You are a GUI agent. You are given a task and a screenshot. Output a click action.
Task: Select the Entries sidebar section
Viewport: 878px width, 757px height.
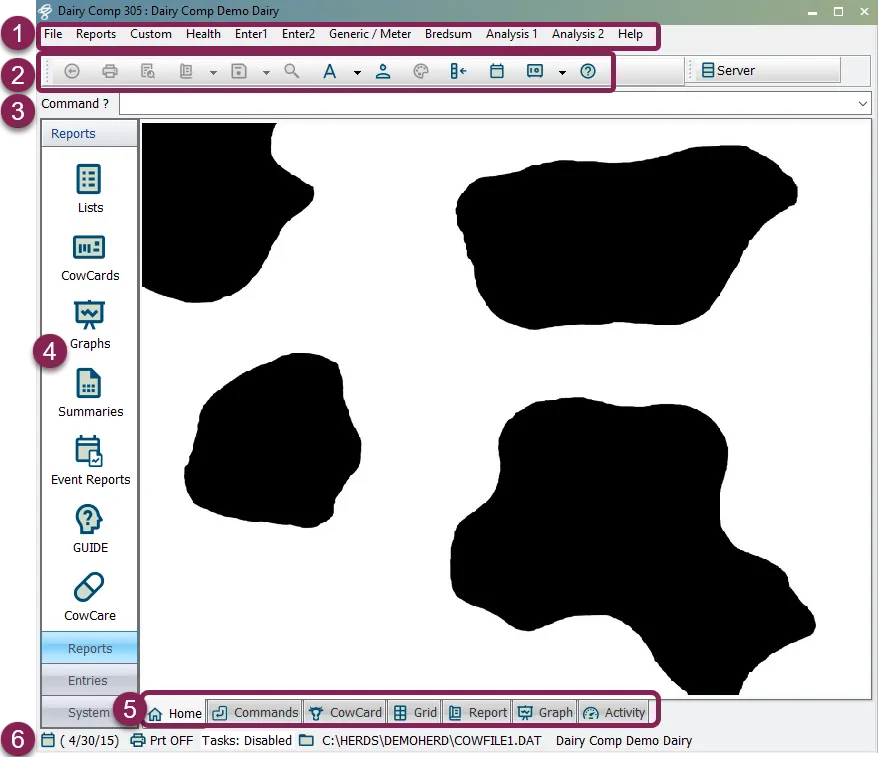(x=90, y=680)
